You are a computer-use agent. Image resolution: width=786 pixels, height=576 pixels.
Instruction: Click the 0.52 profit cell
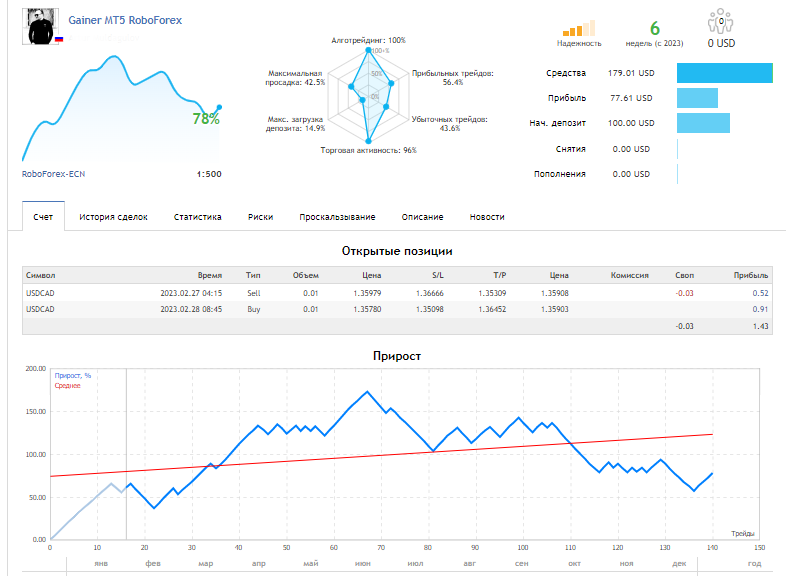(x=760, y=293)
